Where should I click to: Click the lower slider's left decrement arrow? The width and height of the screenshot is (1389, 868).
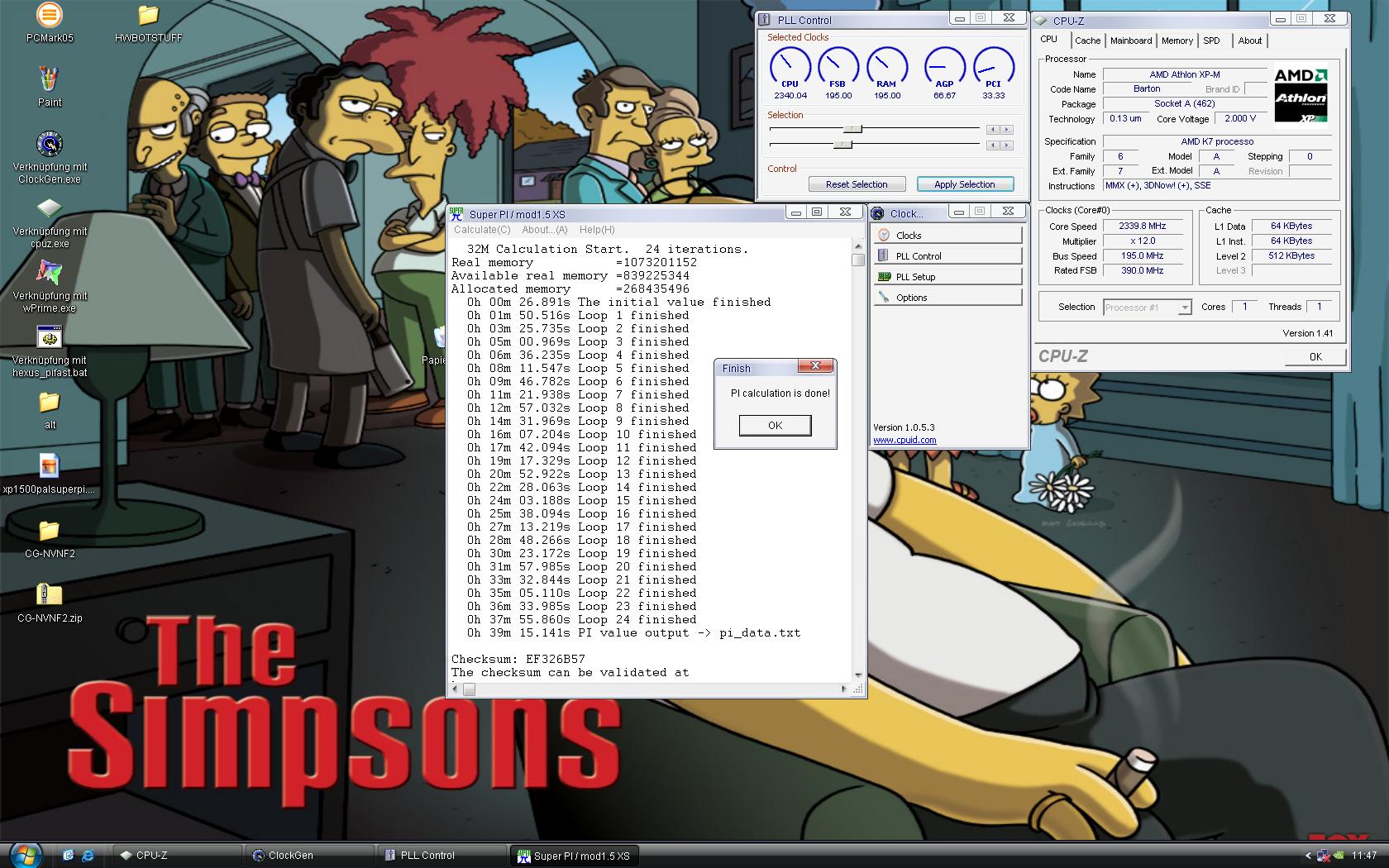(993, 145)
